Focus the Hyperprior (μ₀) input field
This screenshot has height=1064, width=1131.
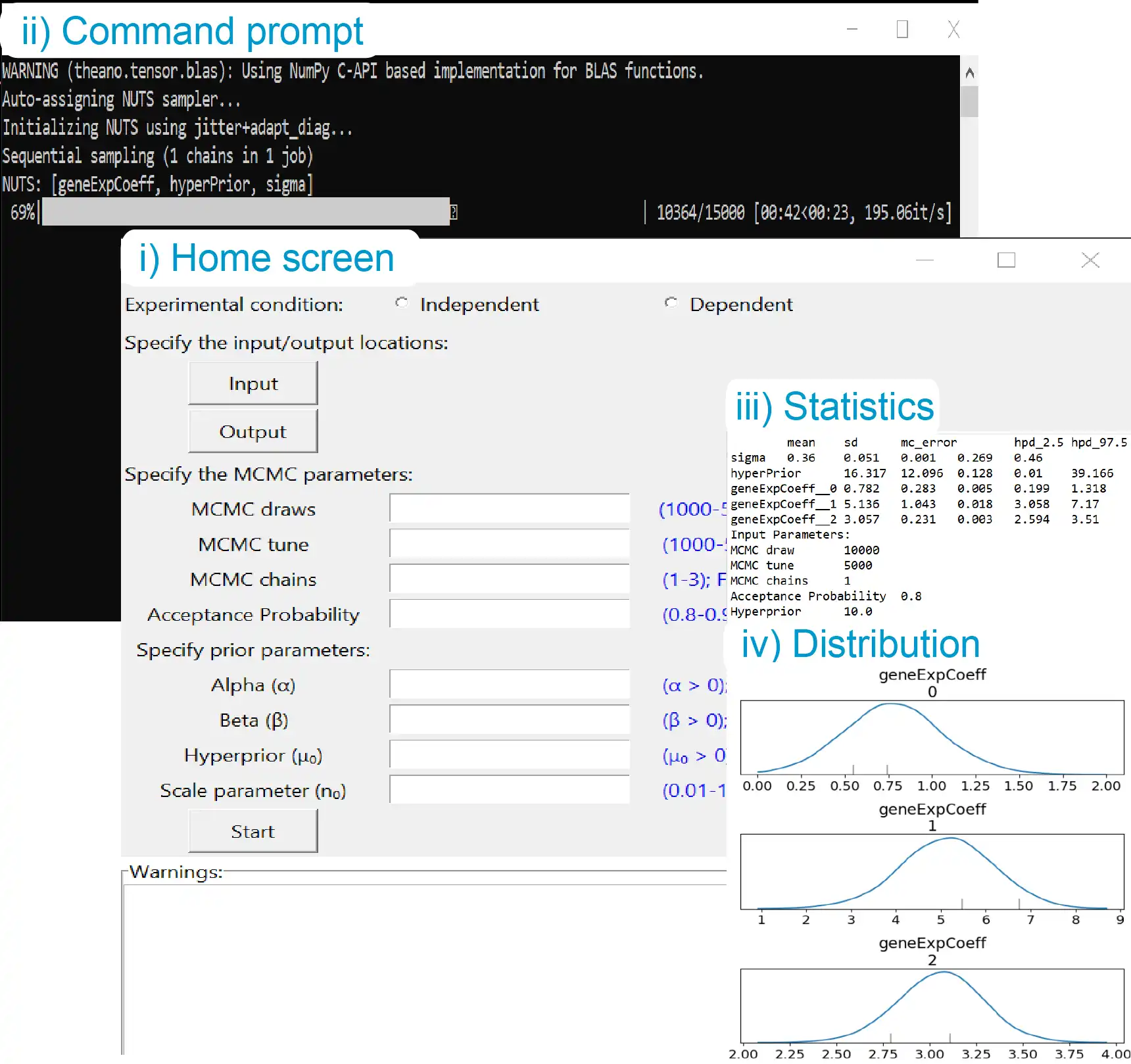510,755
